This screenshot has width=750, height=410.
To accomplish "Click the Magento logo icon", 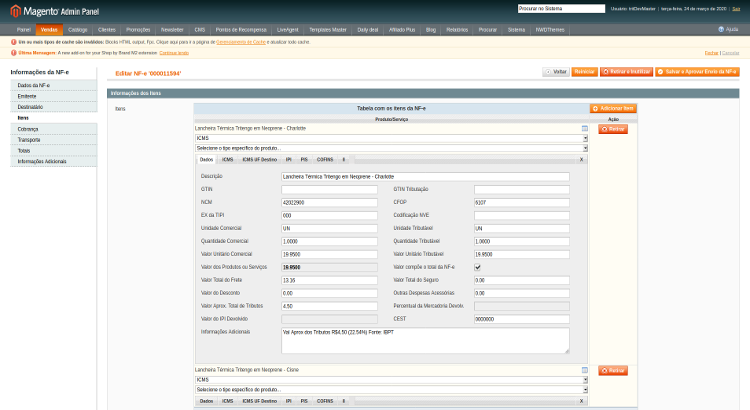I will click(x=15, y=11).
